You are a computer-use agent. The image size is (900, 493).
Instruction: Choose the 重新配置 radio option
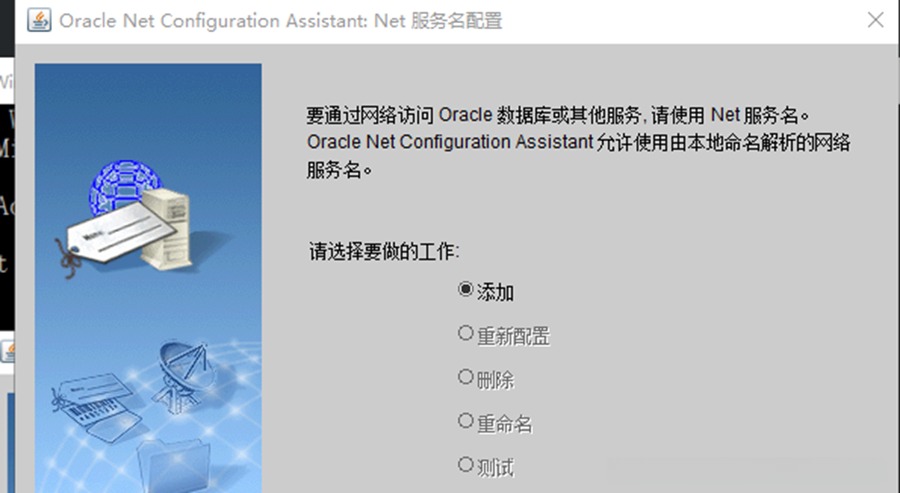click(x=465, y=334)
